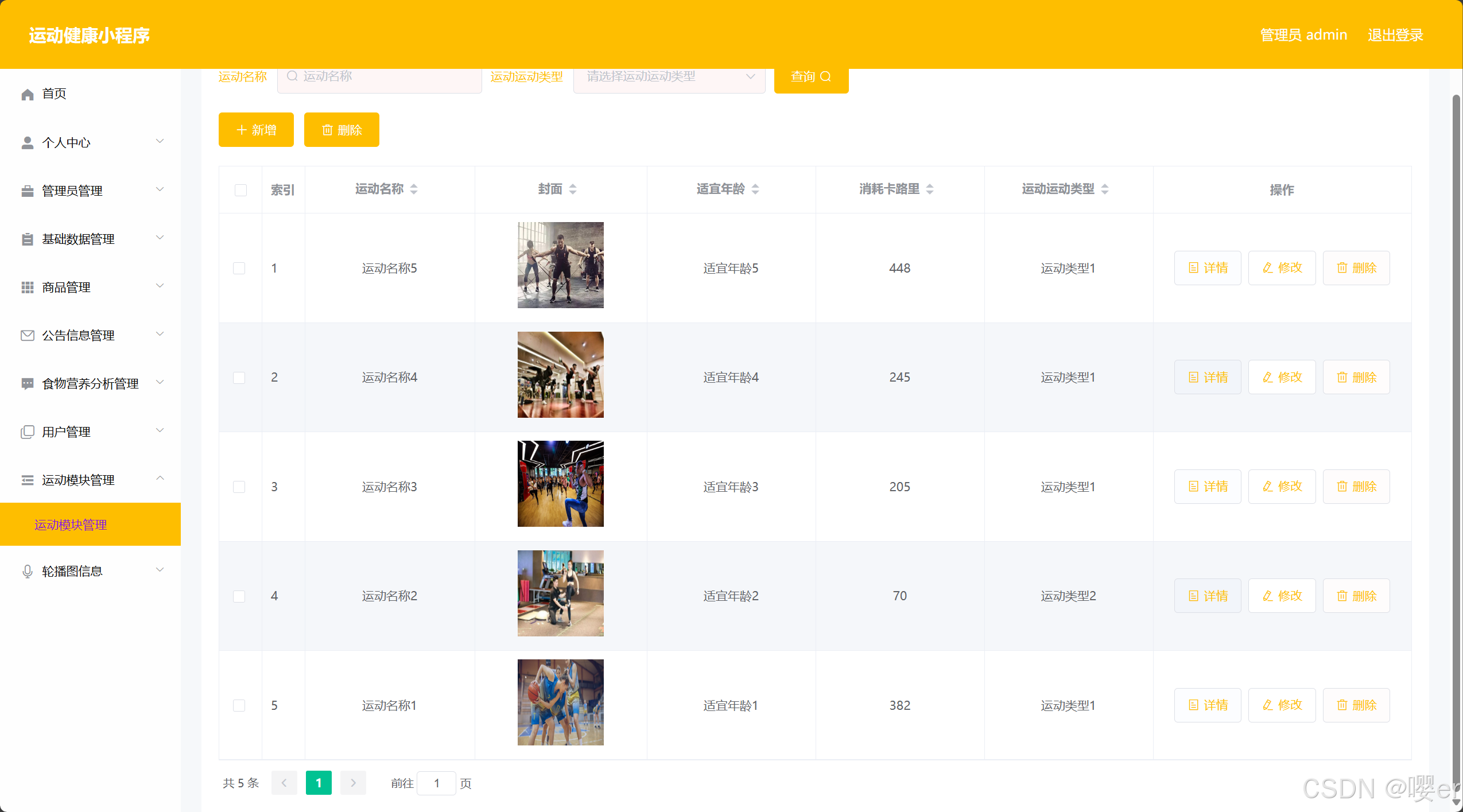
Task: Select the checkbox for the 运动名称2 row
Action: click(x=239, y=596)
